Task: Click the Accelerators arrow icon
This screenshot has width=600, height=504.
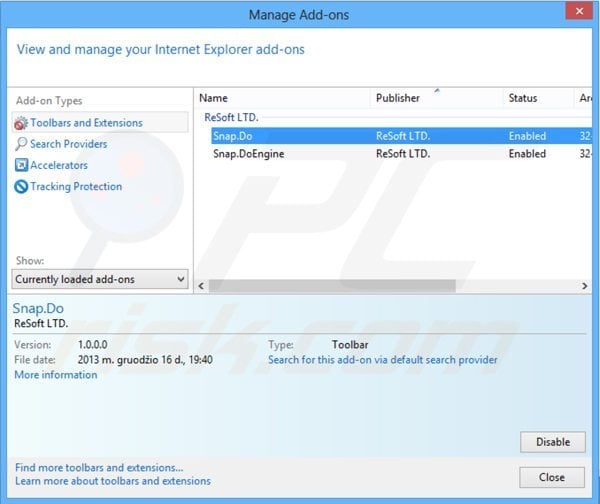Action: click(21, 165)
